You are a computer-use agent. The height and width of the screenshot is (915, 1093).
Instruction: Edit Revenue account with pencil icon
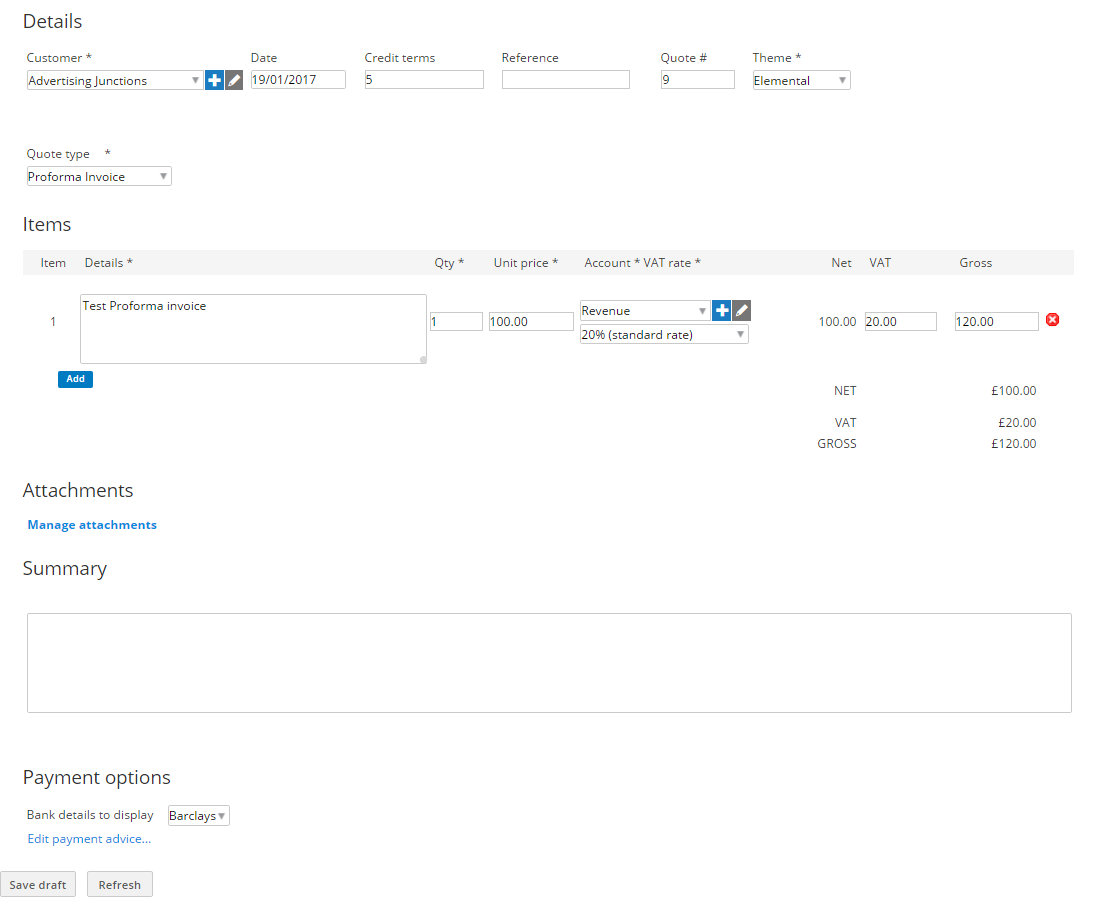click(742, 310)
